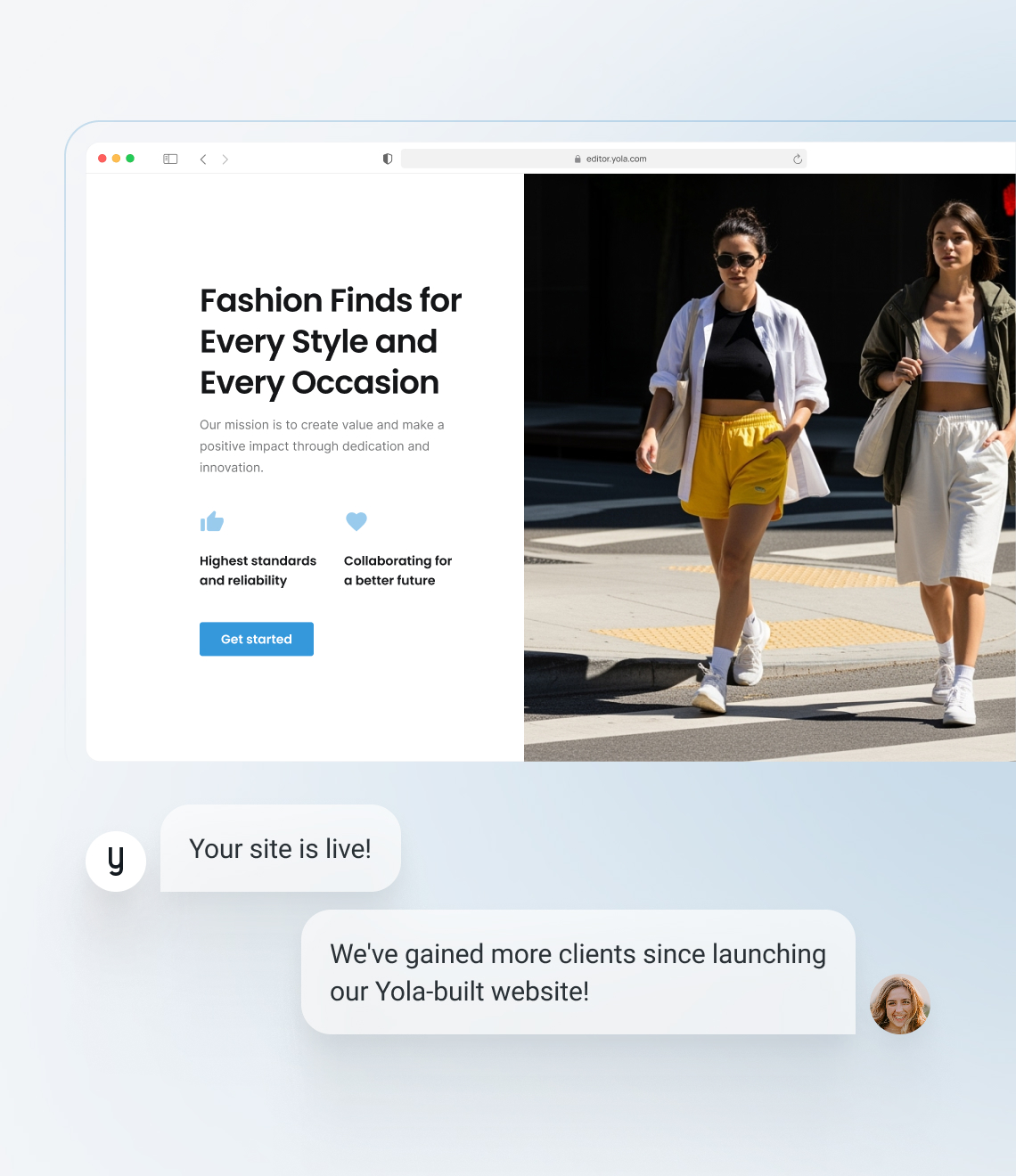Click the Yola 'y' logo avatar

click(x=116, y=861)
